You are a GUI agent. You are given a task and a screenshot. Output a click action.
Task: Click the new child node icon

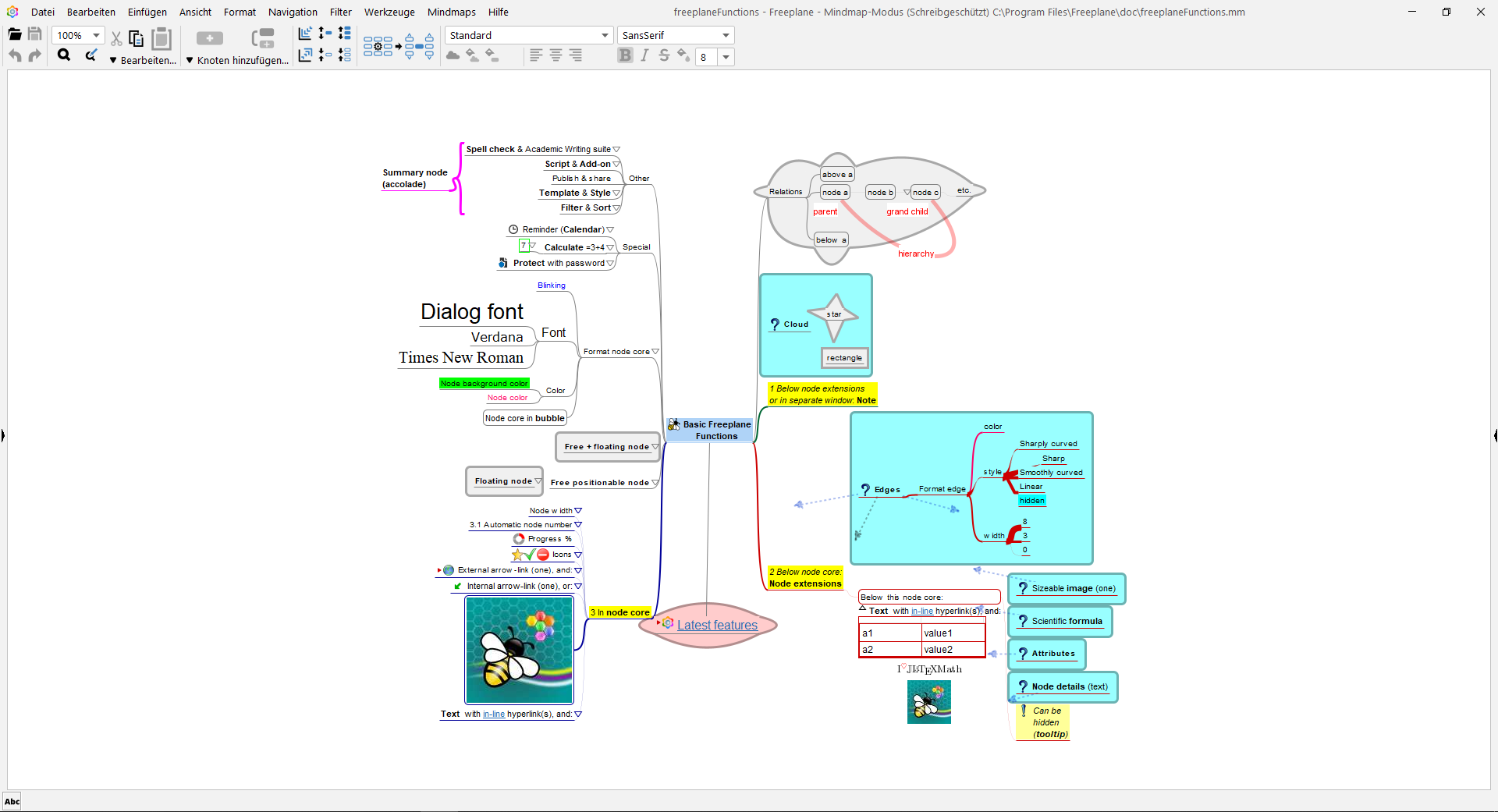click(x=209, y=37)
